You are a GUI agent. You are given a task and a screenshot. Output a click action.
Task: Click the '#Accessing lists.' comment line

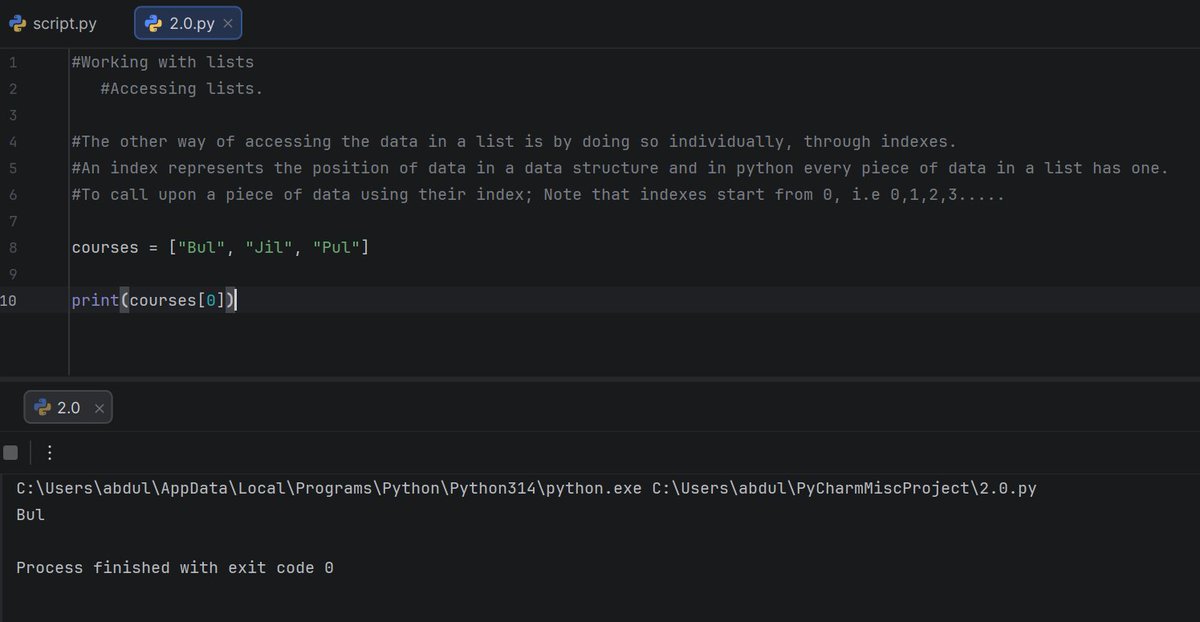(x=182, y=89)
